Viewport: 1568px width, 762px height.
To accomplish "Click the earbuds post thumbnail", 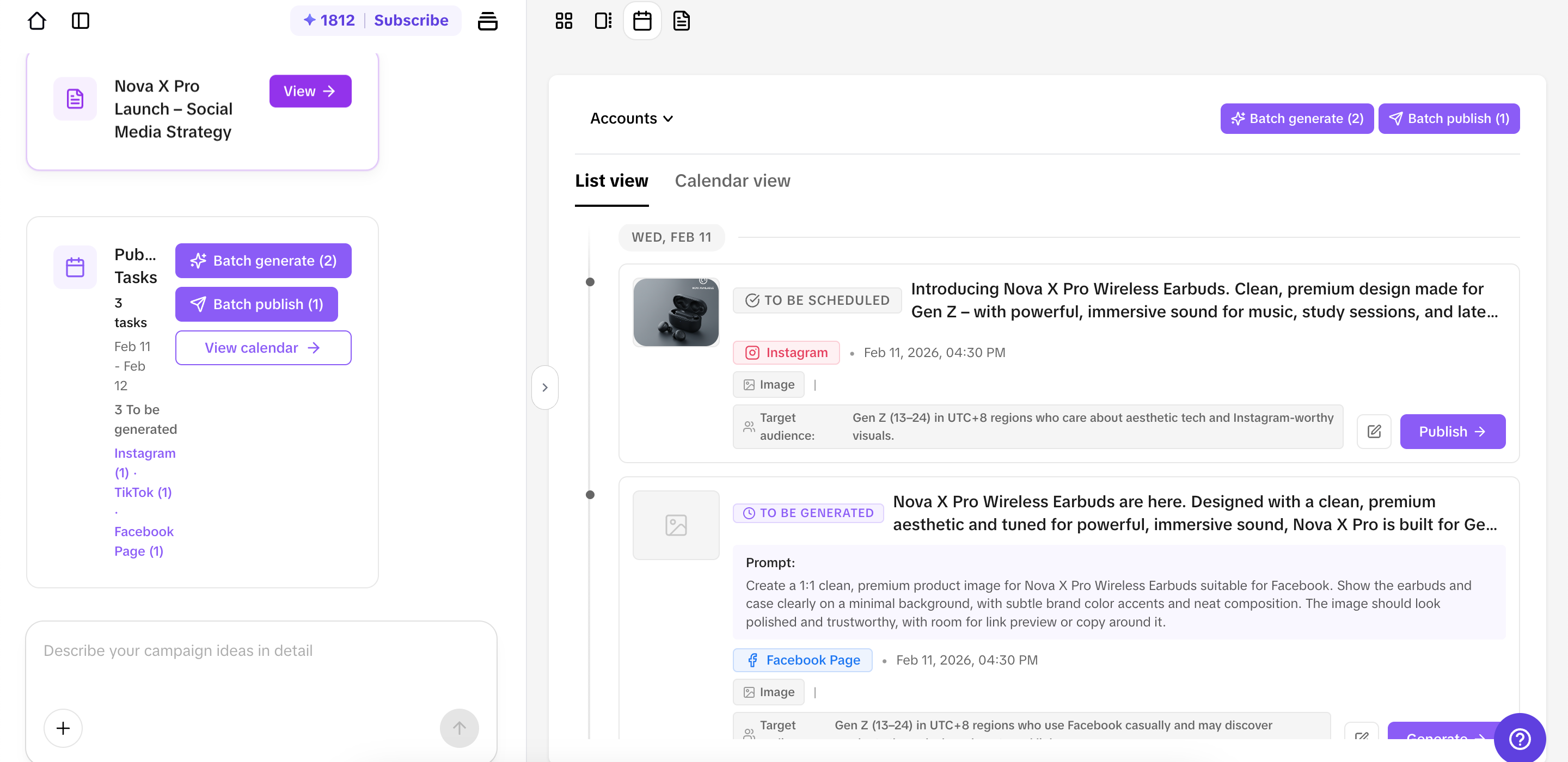I will [x=676, y=312].
